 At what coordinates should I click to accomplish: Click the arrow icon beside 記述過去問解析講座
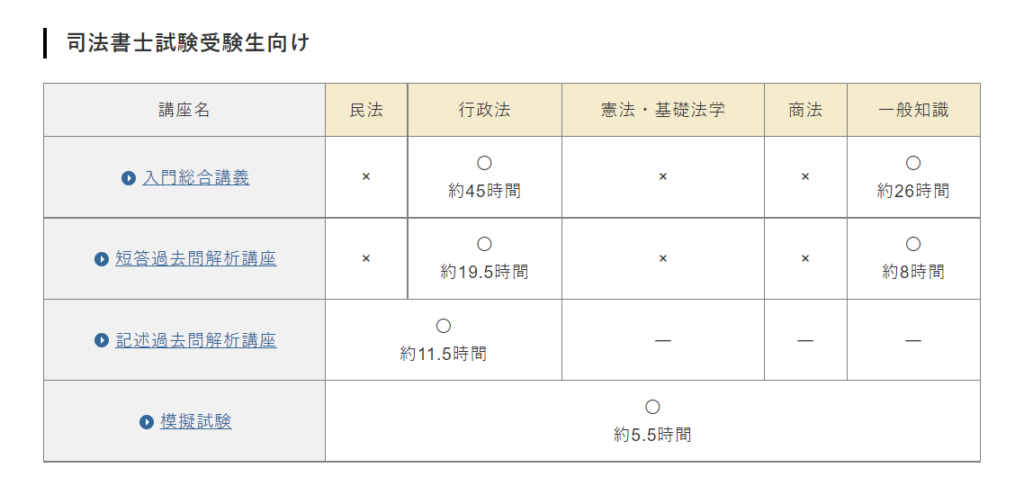tap(101, 340)
